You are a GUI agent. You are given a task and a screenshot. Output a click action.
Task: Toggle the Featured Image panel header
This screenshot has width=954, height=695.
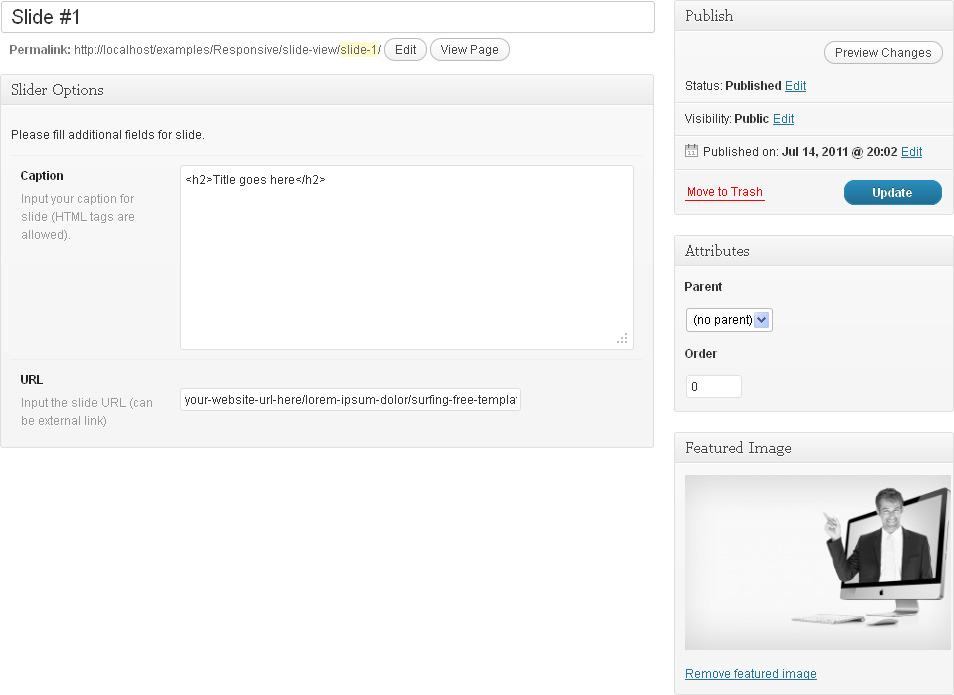(x=813, y=448)
